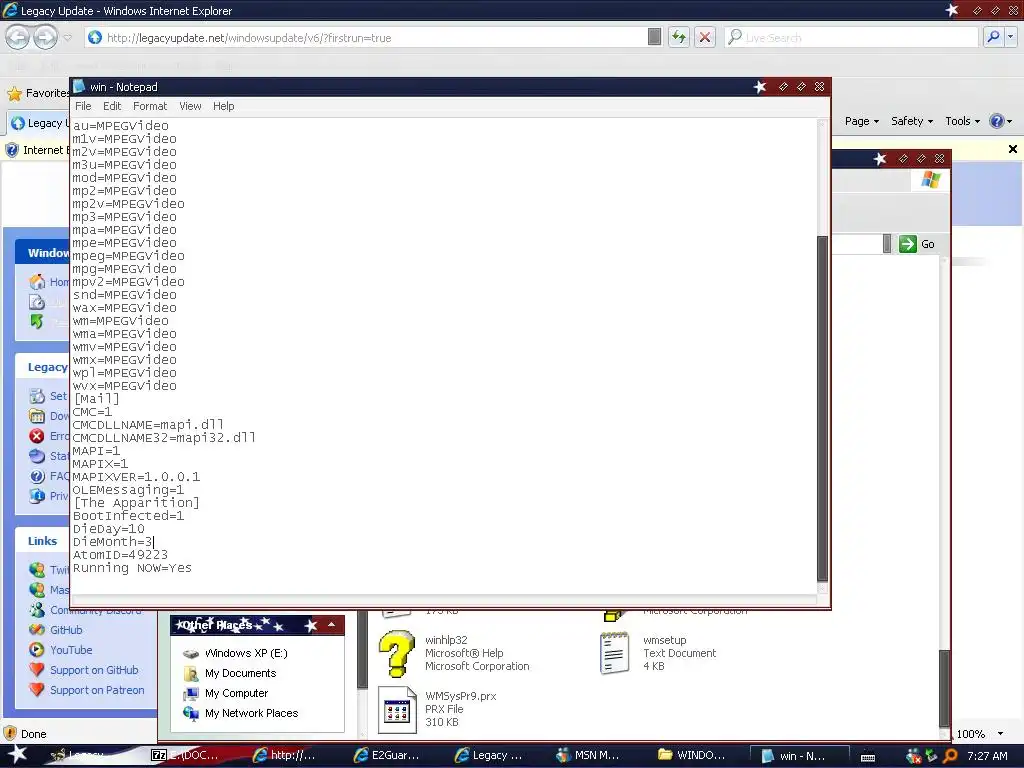Click the 7:27 AM clock
1024x768 pixels.
tap(987, 756)
